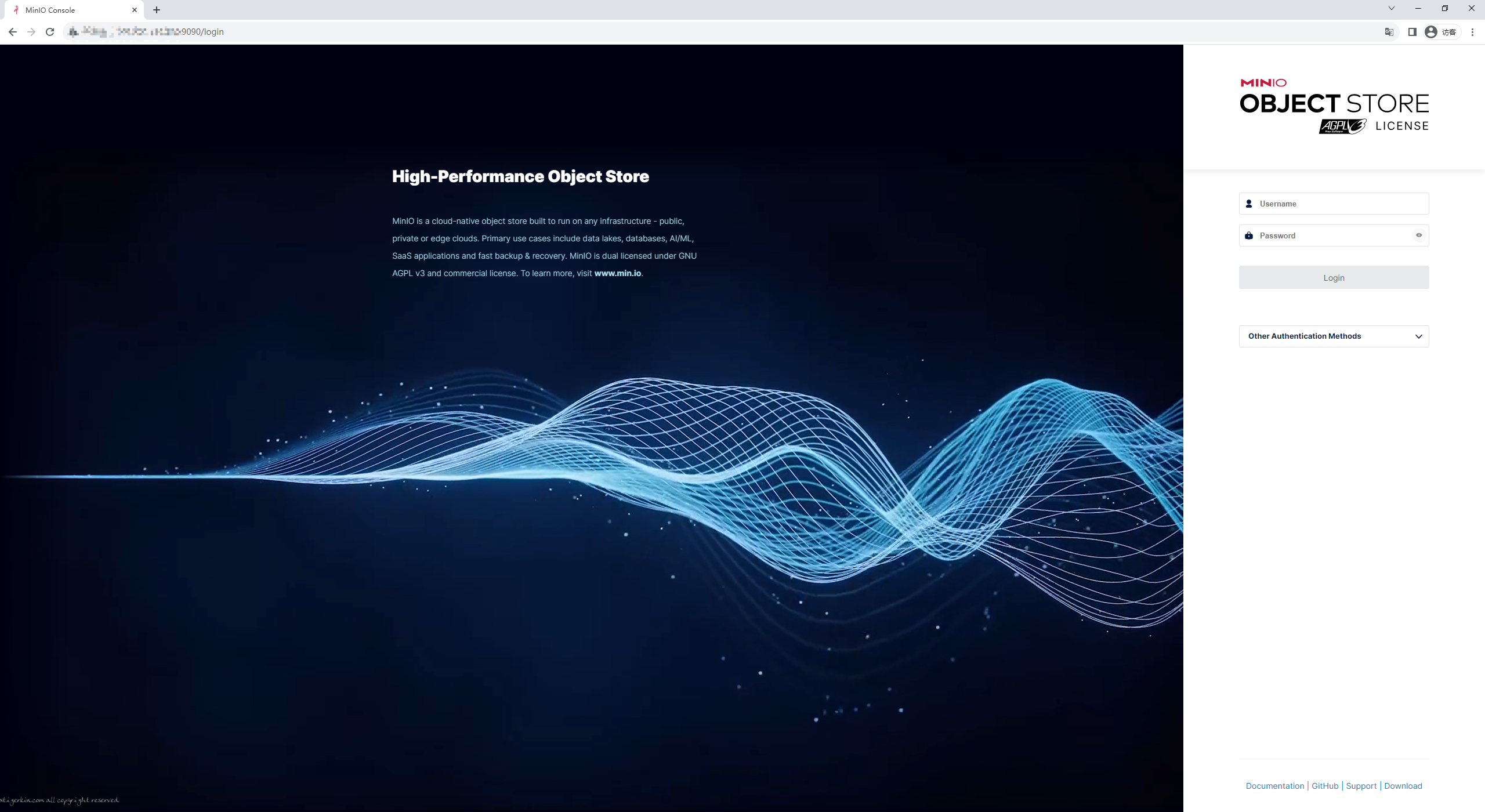Click the lock icon in Password field
1485x812 pixels.
[1249, 235]
